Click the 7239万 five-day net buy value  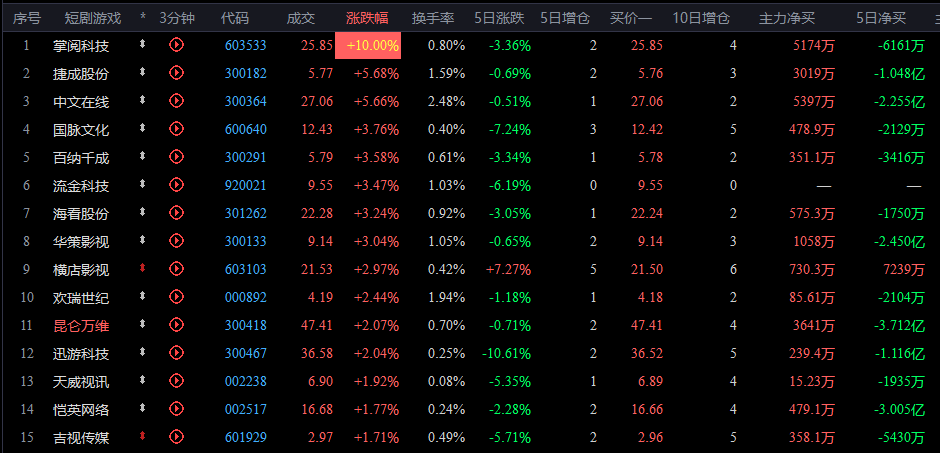[904, 270]
